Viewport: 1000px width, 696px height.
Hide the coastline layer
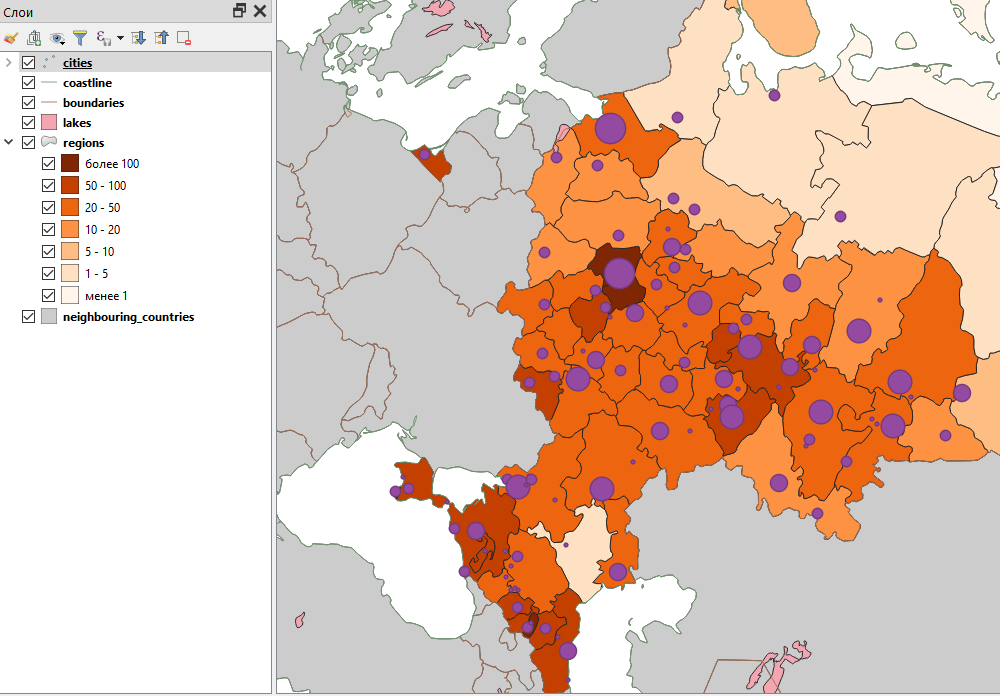(28, 83)
